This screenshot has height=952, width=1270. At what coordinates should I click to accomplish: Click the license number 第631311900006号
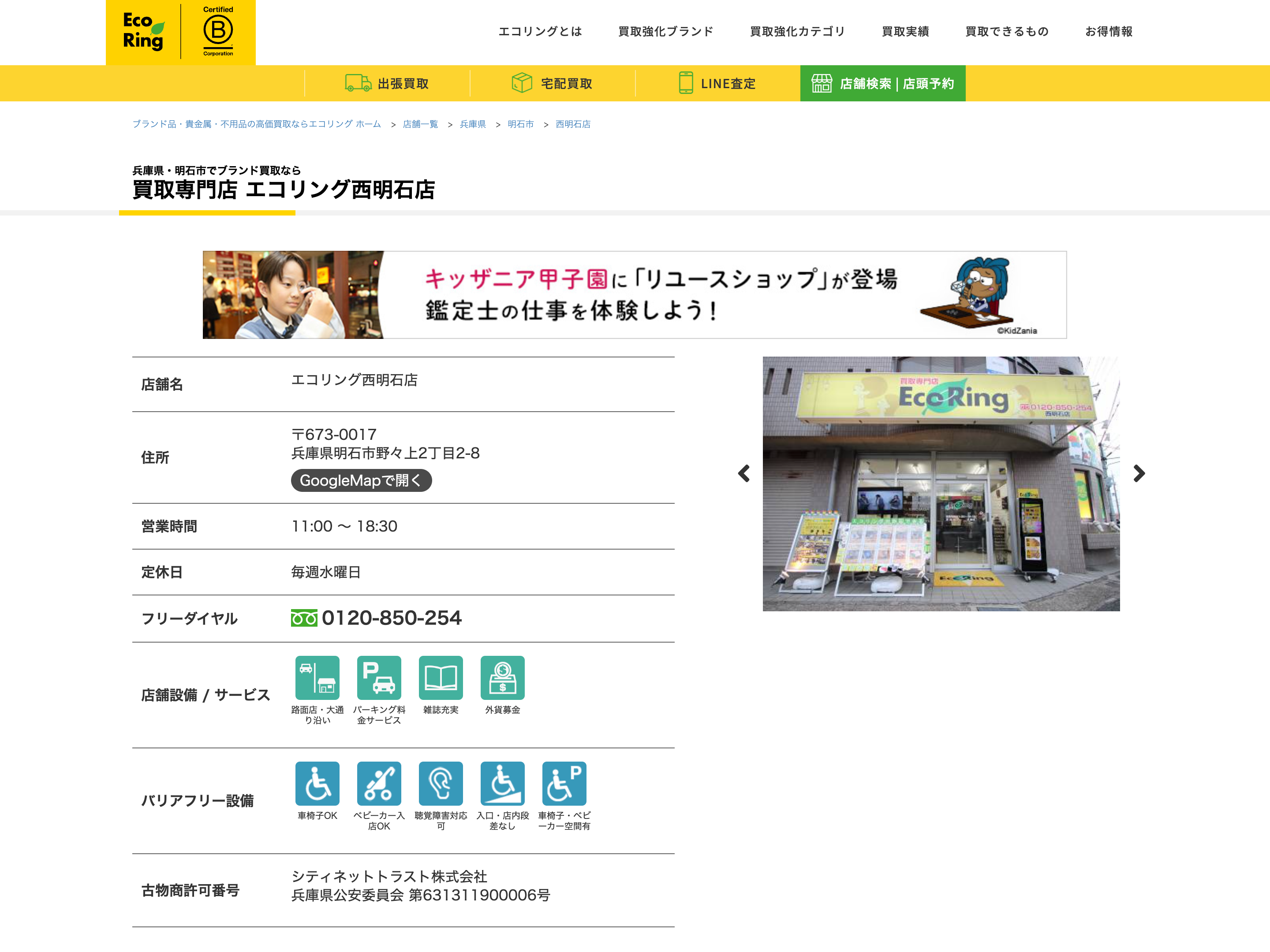pos(479,895)
